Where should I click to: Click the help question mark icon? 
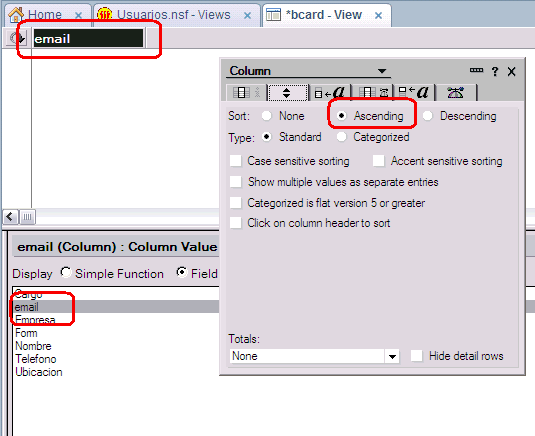pyautogui.click(x=495, y=72)
